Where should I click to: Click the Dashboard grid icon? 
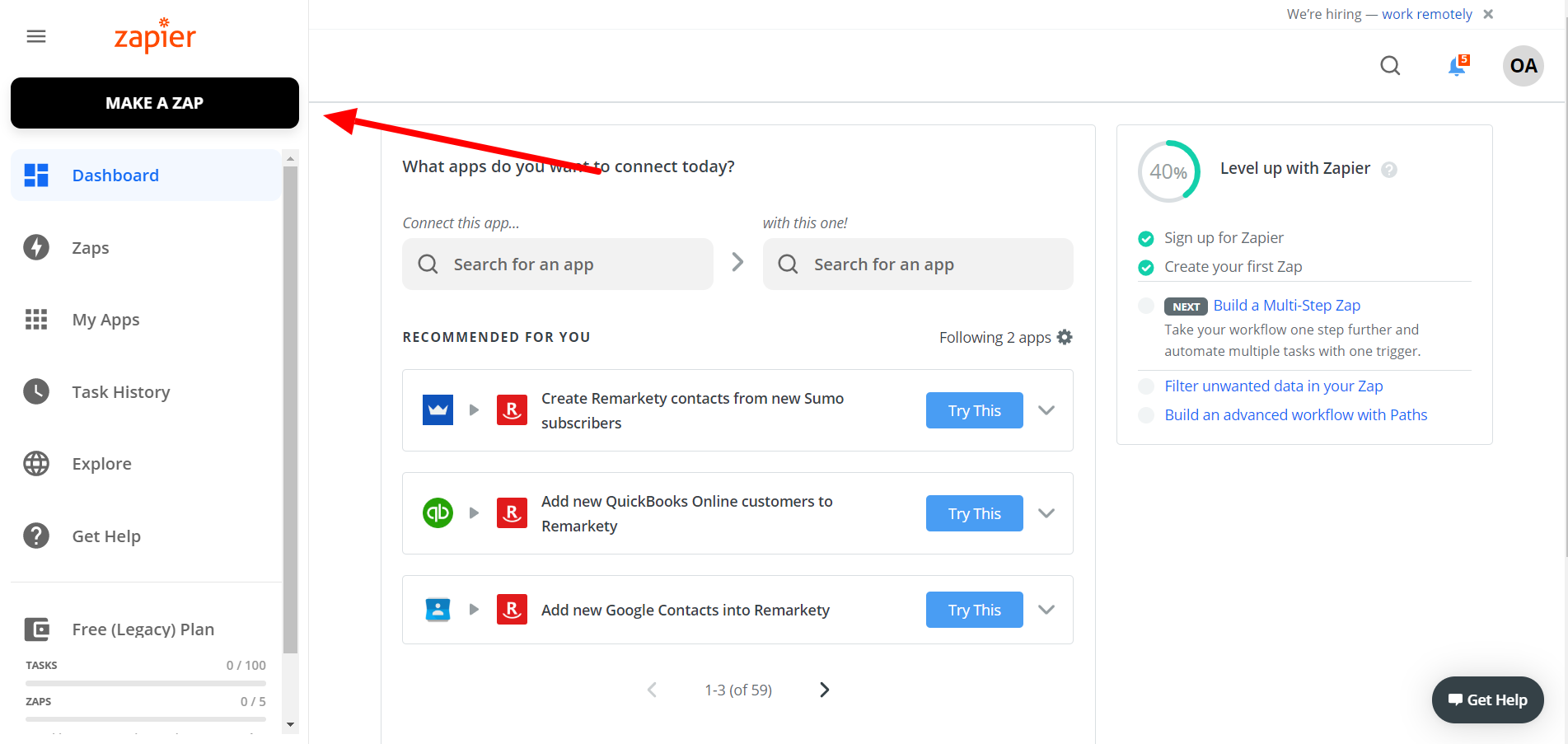click(x=36, y=175)
